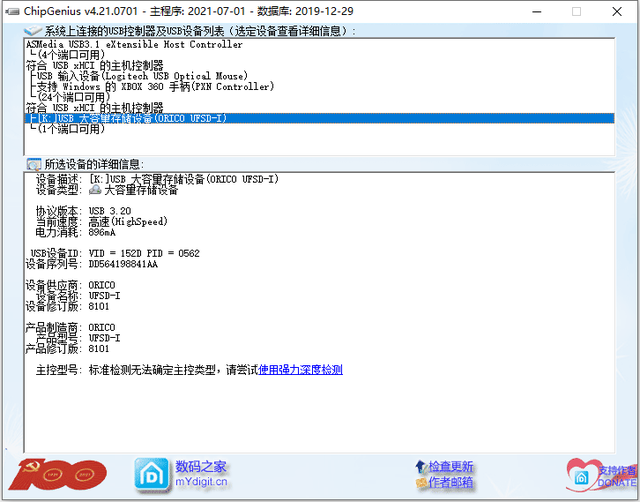Click the upload arrow icon beside 检查更新
This screenshot has width=640, height=502.
(421, 466)
